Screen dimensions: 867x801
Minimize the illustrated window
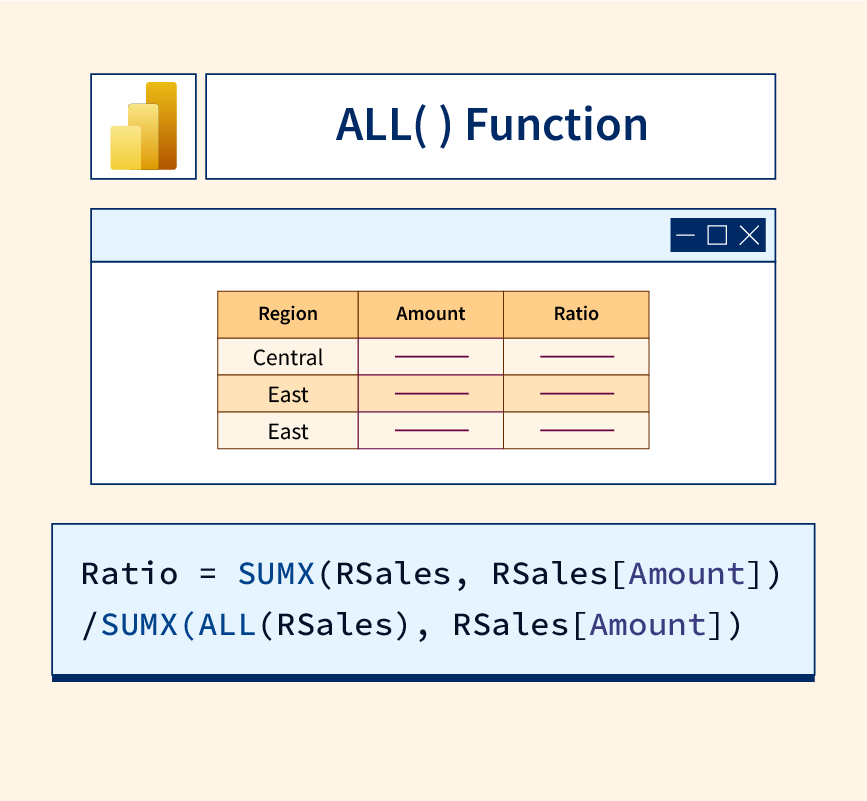[685, 235]
